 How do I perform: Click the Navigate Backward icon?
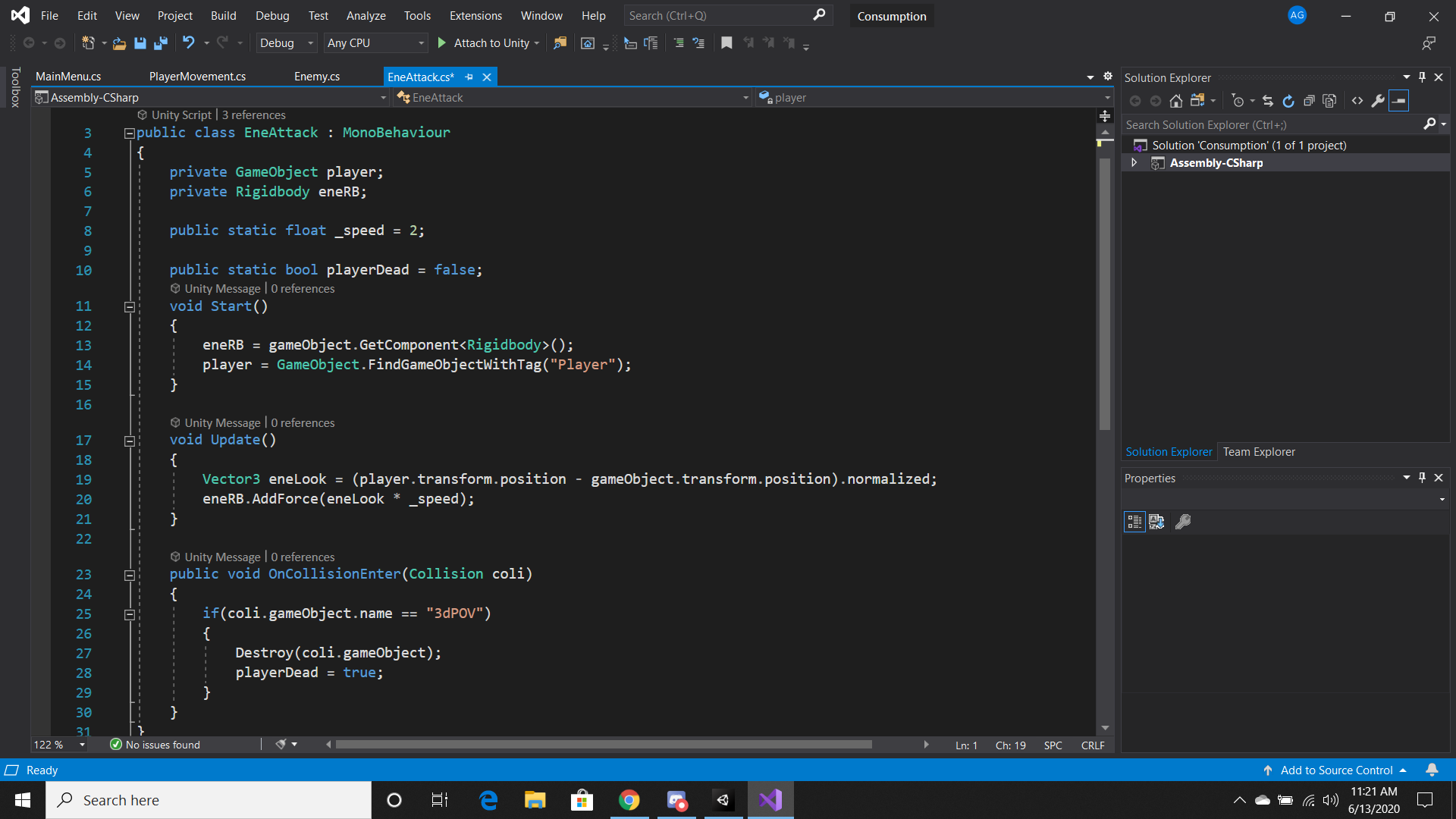click(27, 43)
